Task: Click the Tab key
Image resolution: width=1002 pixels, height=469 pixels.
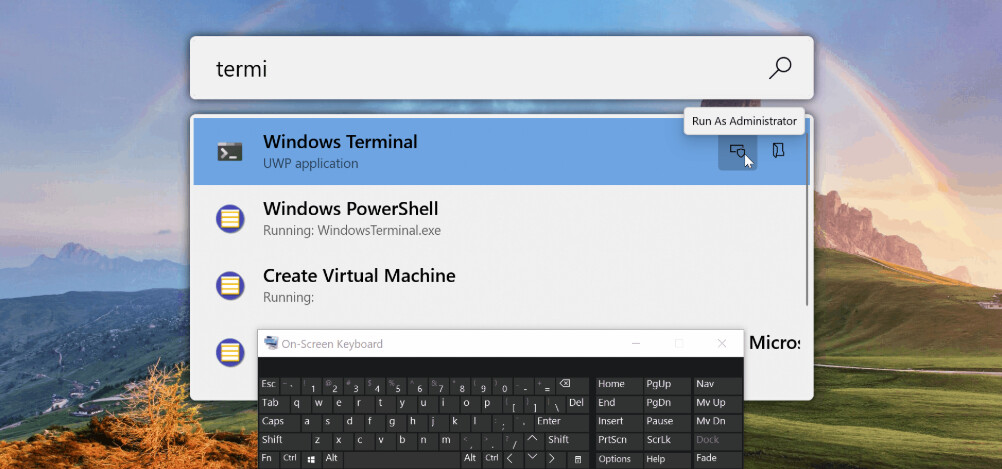Action: [274, 404]
